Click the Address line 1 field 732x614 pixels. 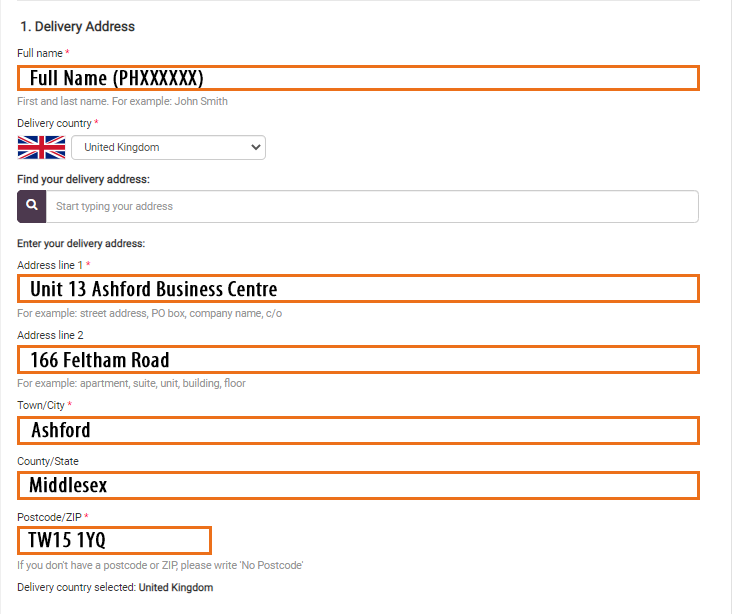pos(359,289)
